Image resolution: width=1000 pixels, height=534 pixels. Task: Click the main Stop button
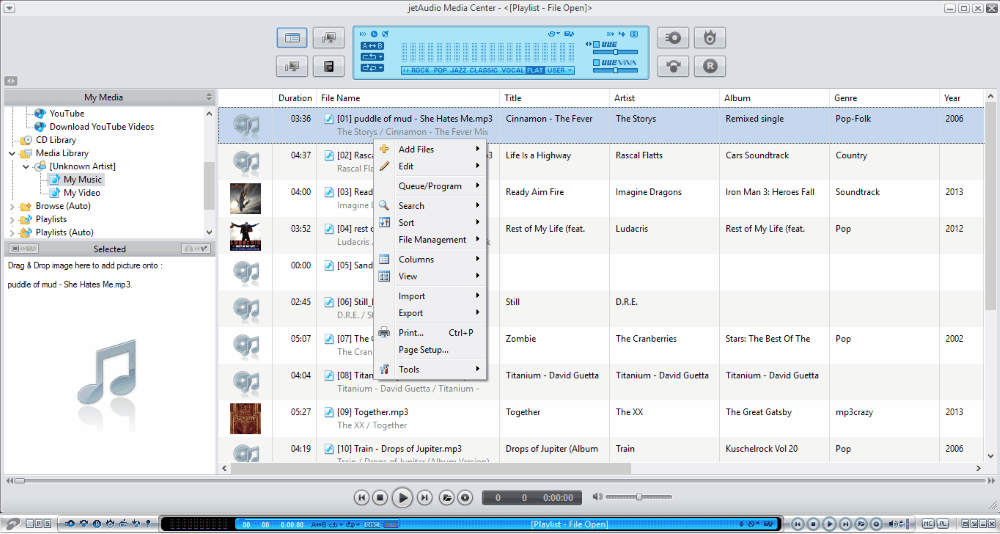(x=380, y=497)
